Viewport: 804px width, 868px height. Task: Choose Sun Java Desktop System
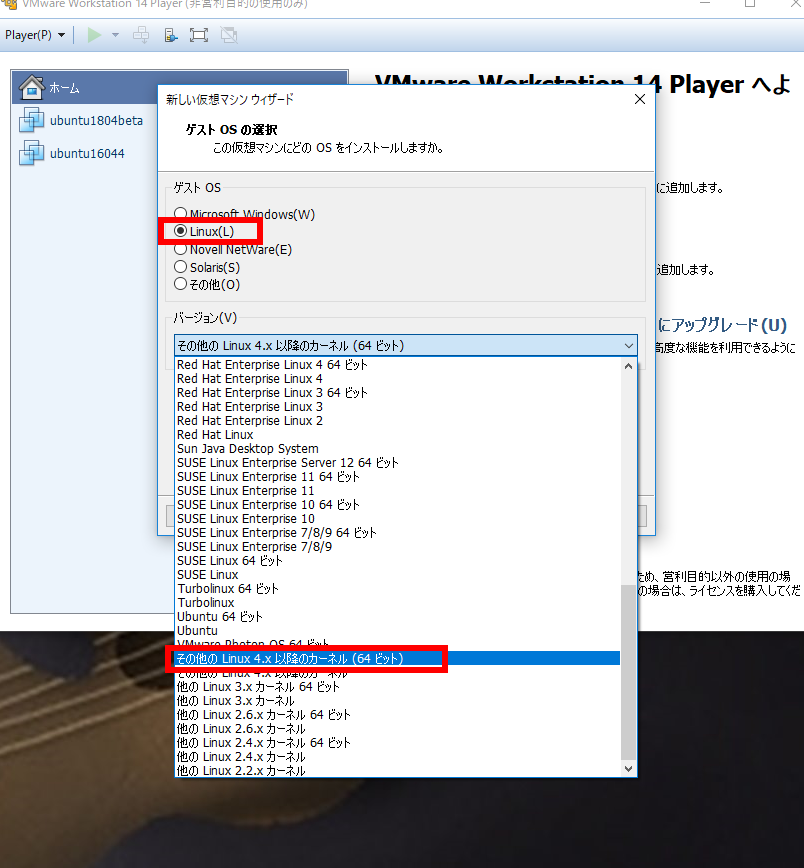tap(398, 448)
